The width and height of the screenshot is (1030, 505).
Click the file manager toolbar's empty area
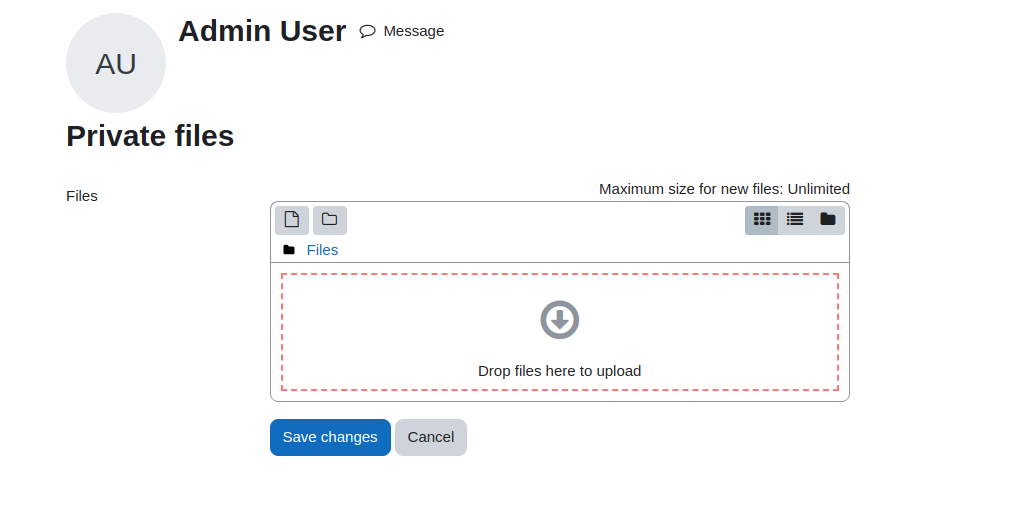[x=545, y=221]
